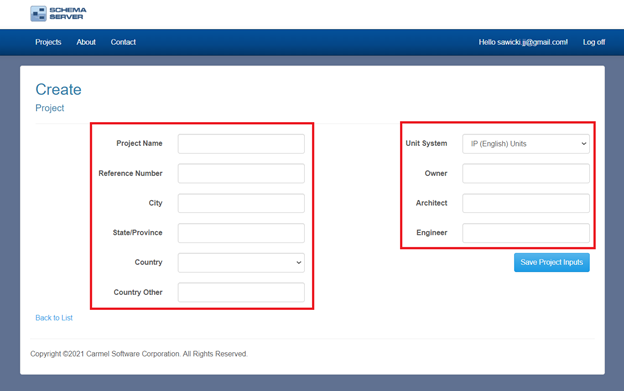
Task: Focus the Project Name input field
Action: (241, 144)
